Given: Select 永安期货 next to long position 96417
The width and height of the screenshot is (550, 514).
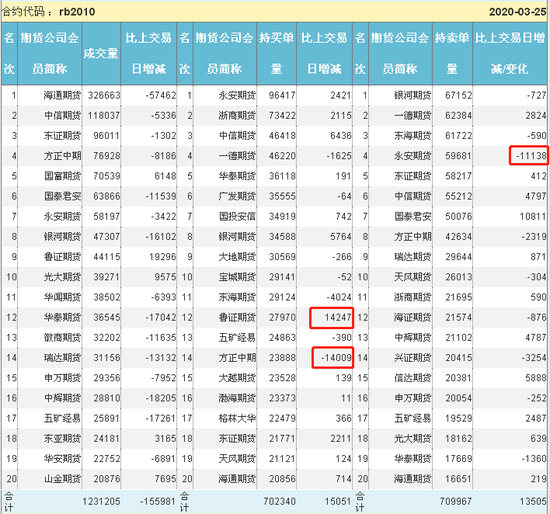Looking at the screenshot, I should (237, 95).
